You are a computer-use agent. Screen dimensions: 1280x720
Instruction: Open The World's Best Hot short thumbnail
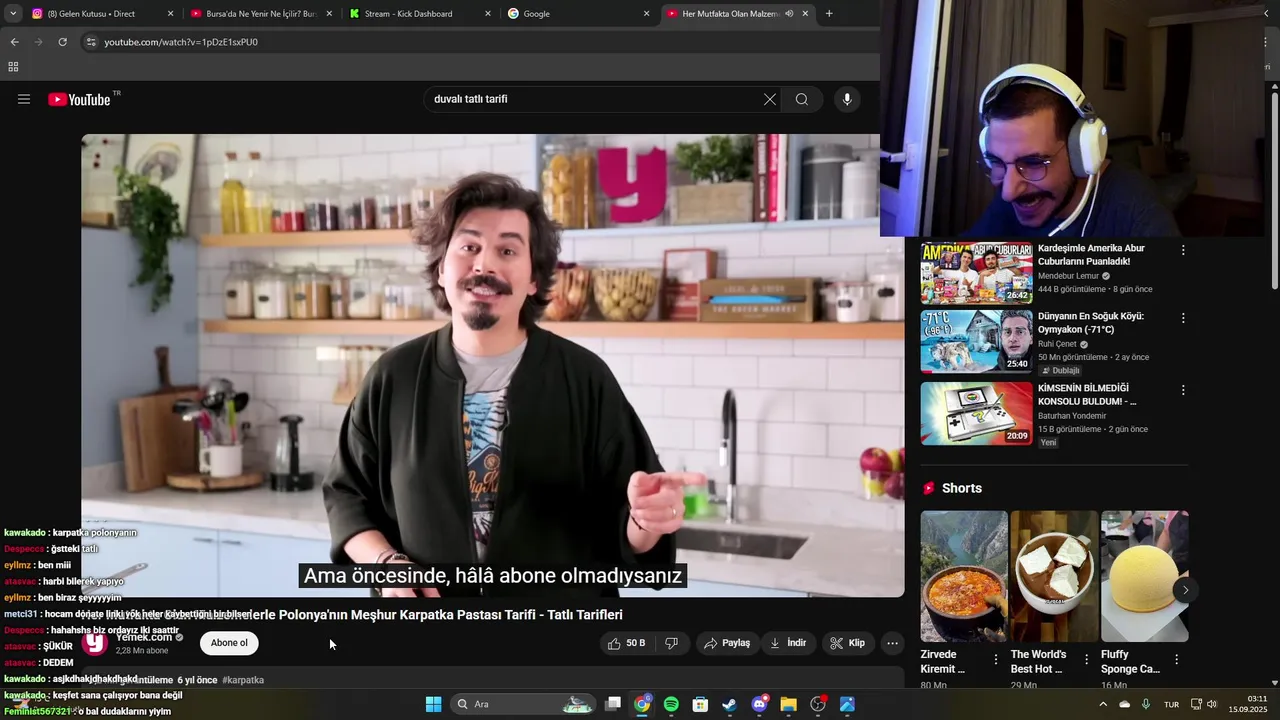tap(1054, 576)
